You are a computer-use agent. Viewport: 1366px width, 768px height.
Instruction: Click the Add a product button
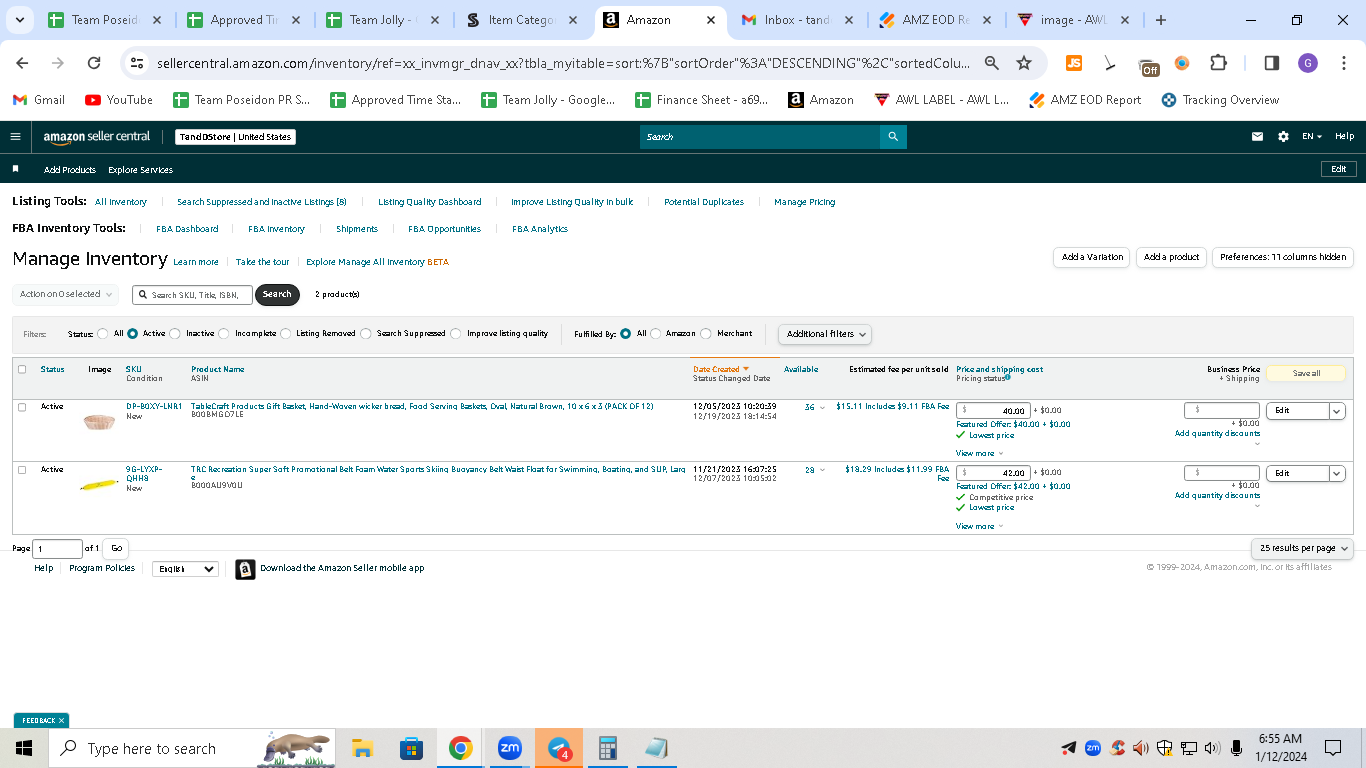coord(1171,257)
